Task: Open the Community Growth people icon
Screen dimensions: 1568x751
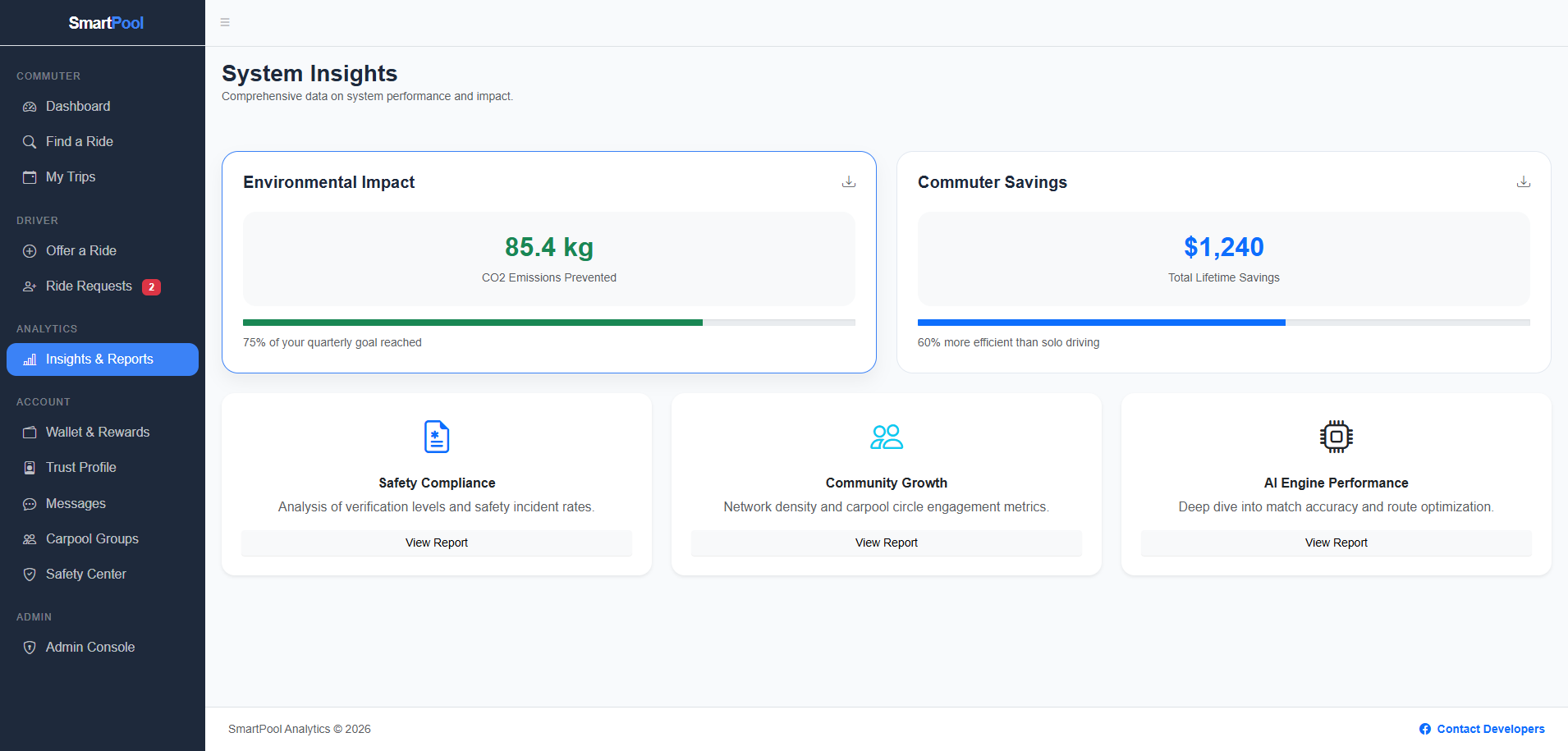Action: [x=887, y=437]
